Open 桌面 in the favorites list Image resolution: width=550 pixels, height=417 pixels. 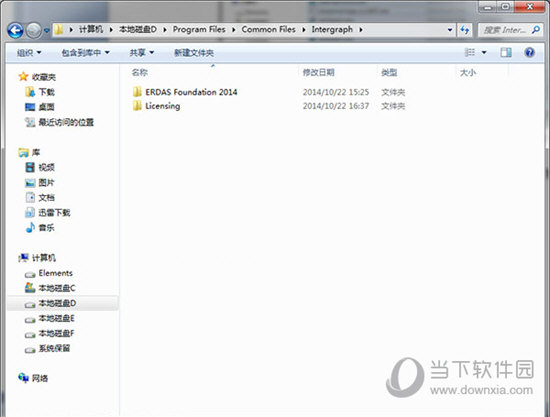tap(47, 107)
